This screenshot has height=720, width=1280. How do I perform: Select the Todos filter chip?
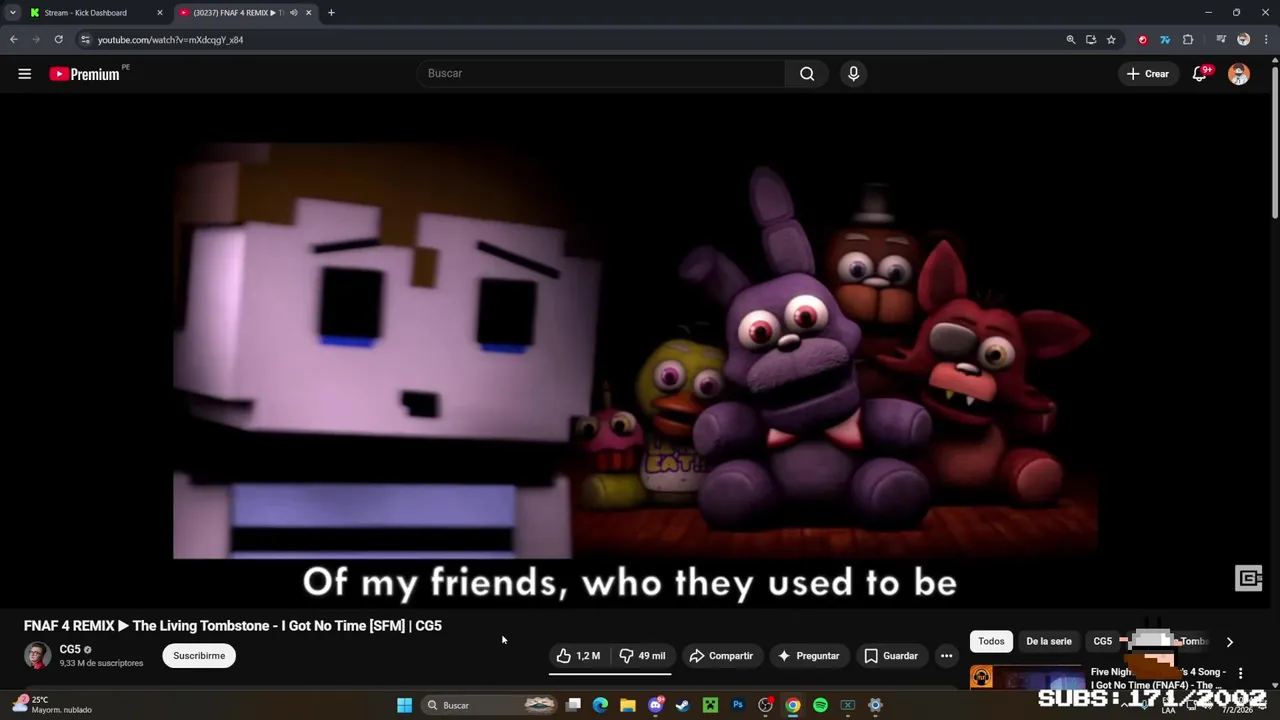pyautogui.click(x=991, y=641)
